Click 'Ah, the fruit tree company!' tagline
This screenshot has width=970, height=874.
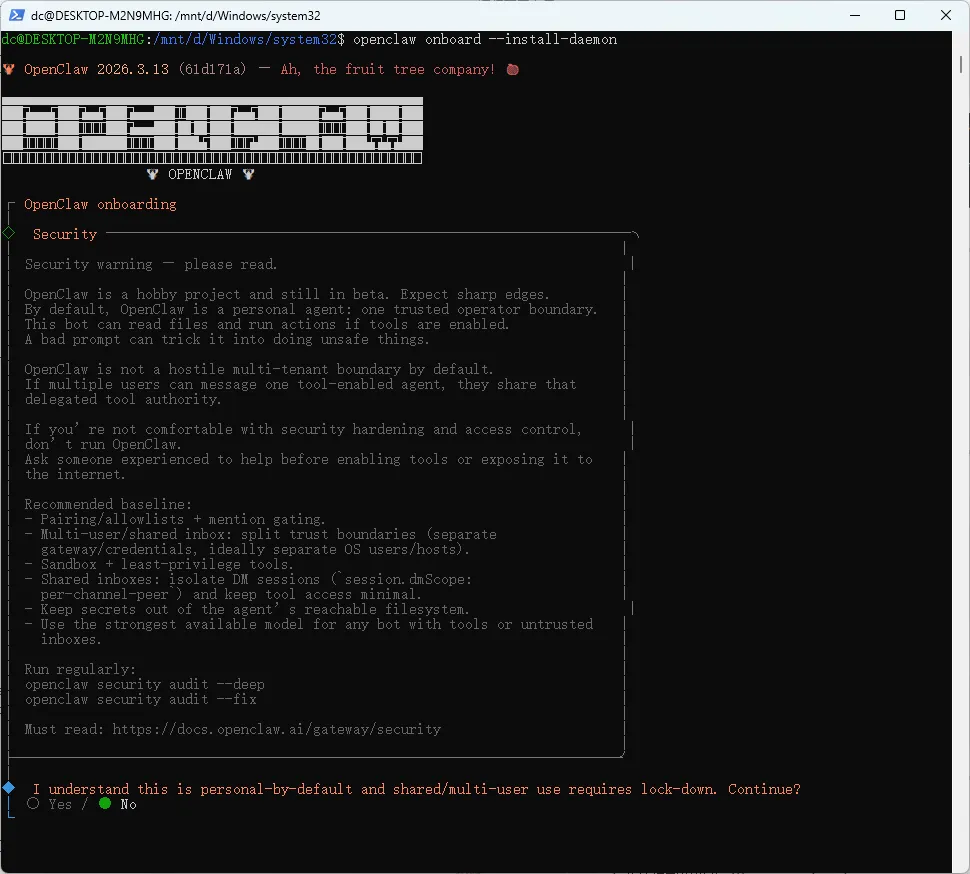[388, 69]
